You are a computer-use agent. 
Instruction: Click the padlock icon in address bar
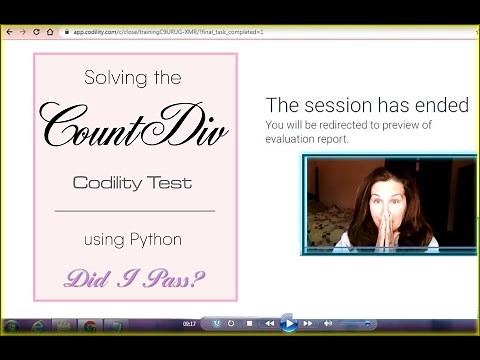click(x=67, y=32)
